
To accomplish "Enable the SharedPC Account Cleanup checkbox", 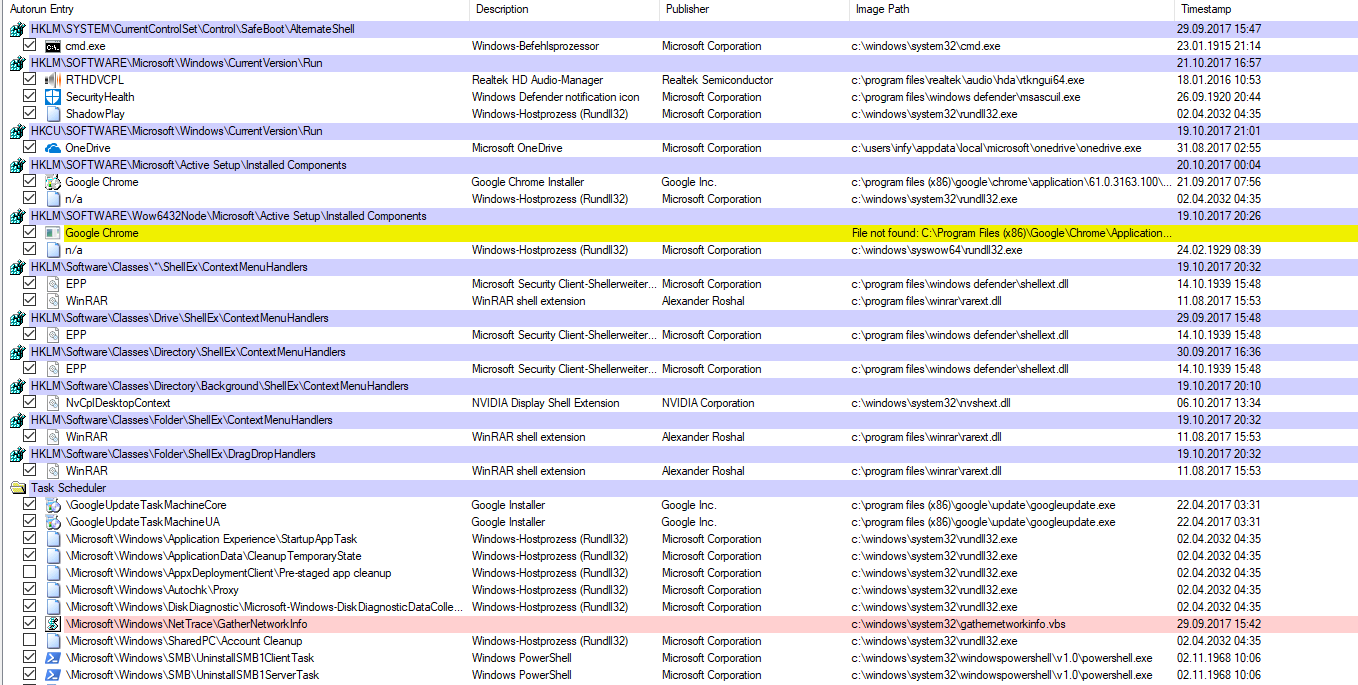I will coord(29,641).
